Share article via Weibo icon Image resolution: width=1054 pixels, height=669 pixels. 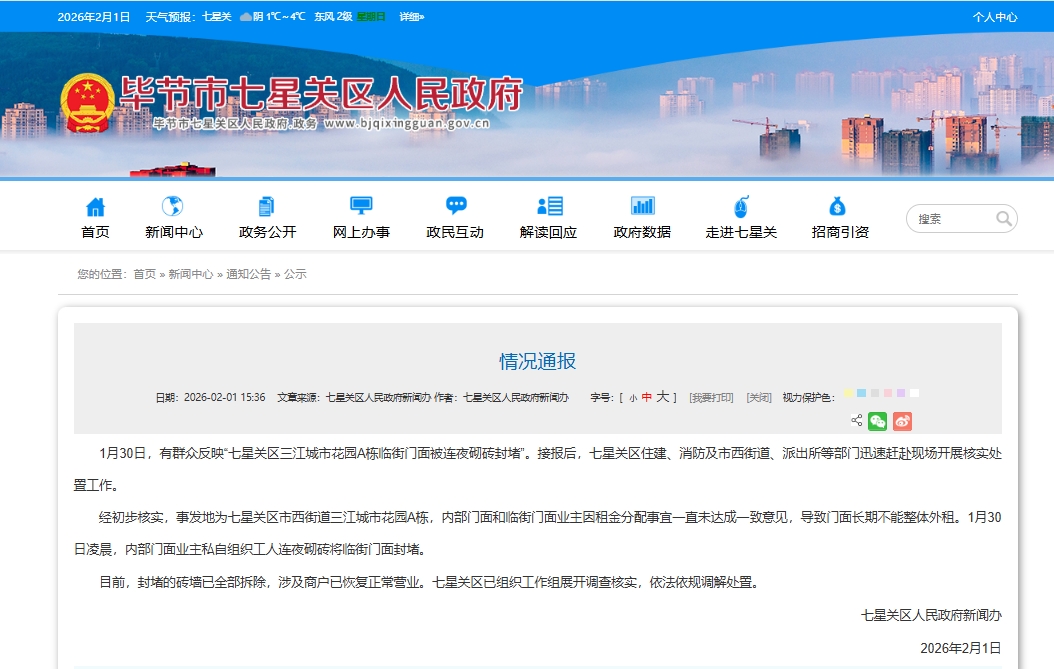pos(902,421)
